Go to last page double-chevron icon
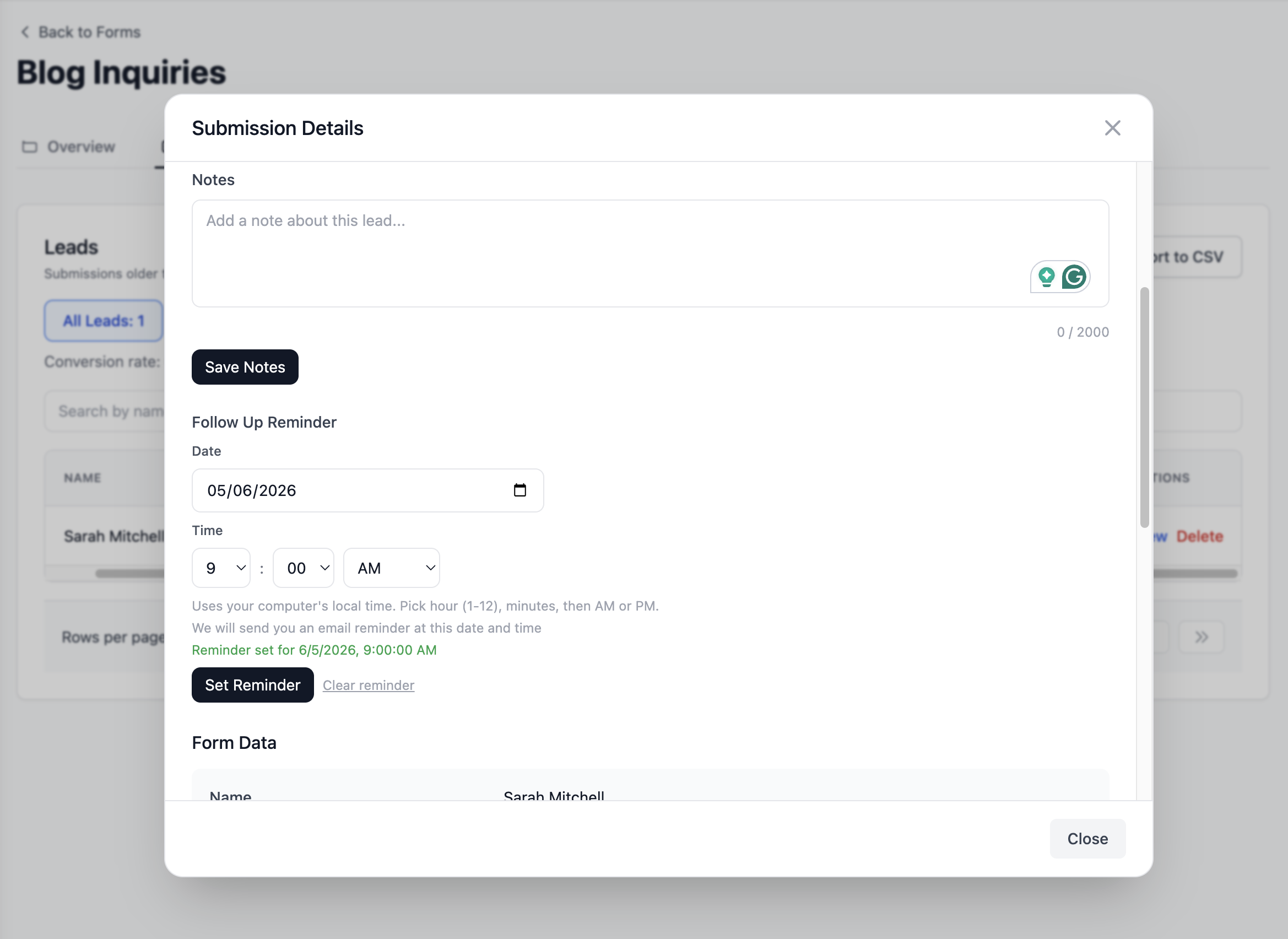Screen dimensions: 1288x939 [1201, 636]
